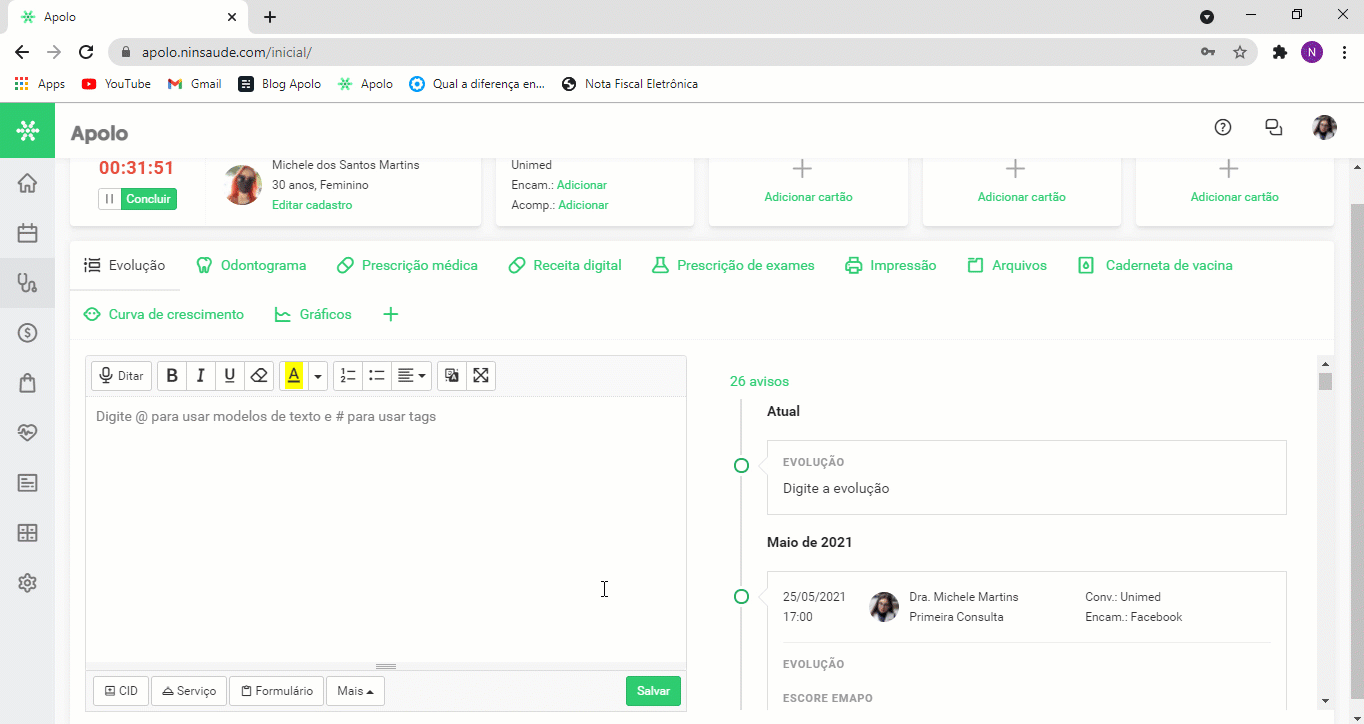Click the timeline scrollbar down arrow

pyautogui.click(x=1325, y=701)
